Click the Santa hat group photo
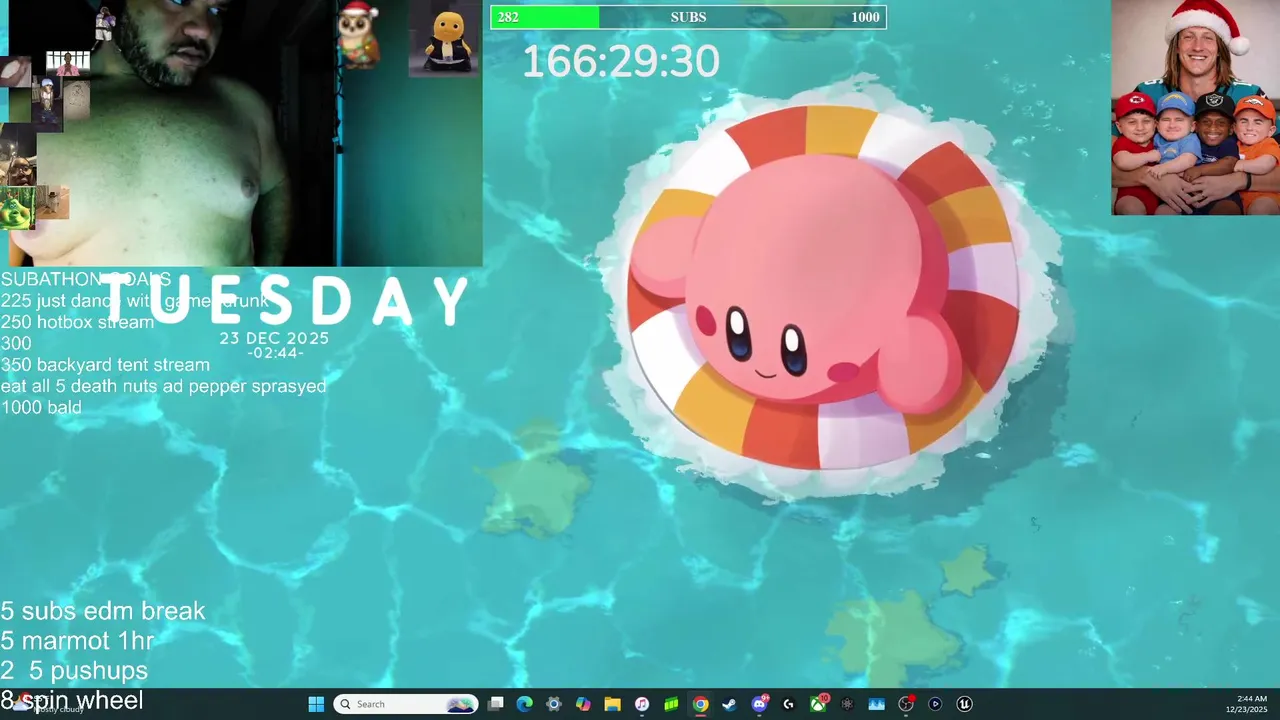The width and height of the screenshot is (1280, 720). 1195,107
